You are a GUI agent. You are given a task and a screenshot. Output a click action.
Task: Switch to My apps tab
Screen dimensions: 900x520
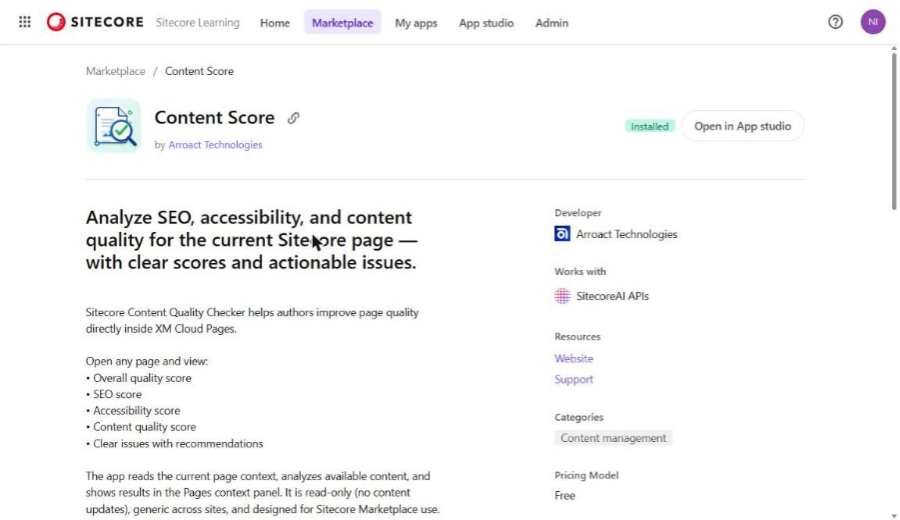[x=416, y=23]
